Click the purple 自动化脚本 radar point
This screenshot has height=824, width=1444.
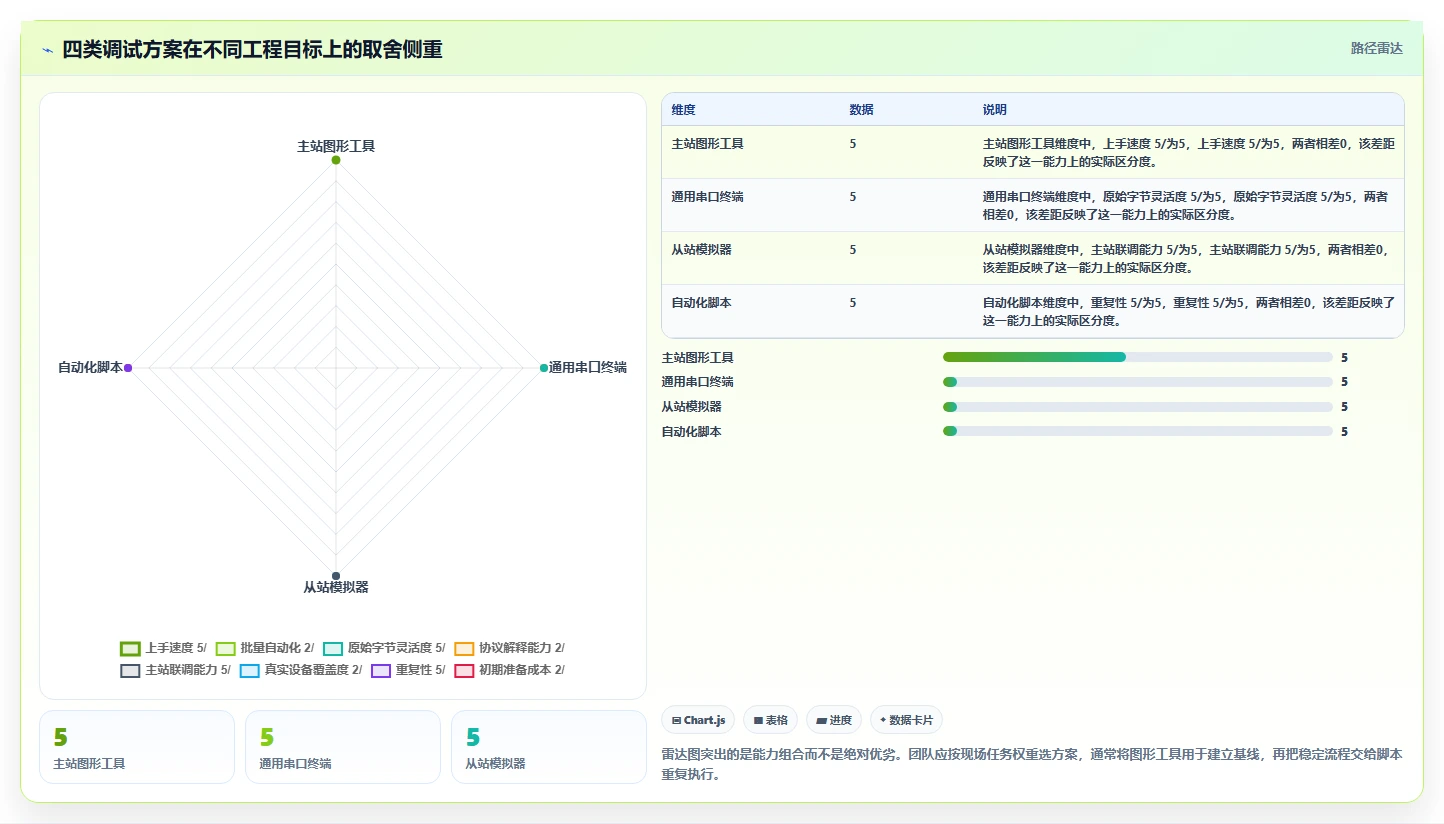pyautogui.click(x=128, y=368)
